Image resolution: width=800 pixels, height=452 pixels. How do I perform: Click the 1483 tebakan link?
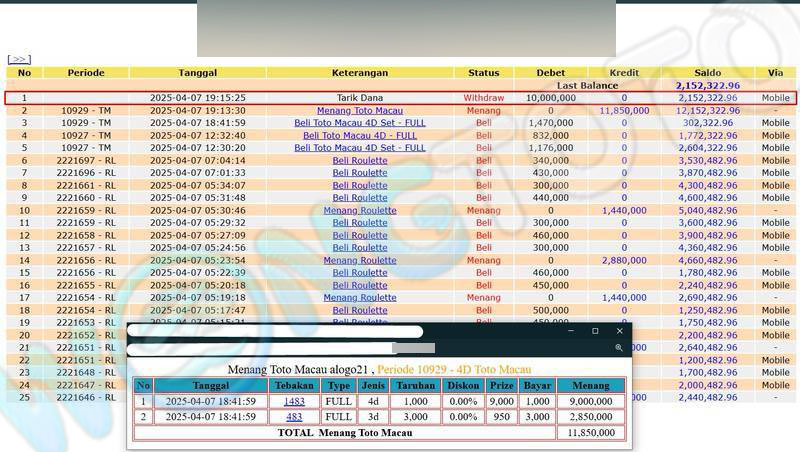point(294,401)
